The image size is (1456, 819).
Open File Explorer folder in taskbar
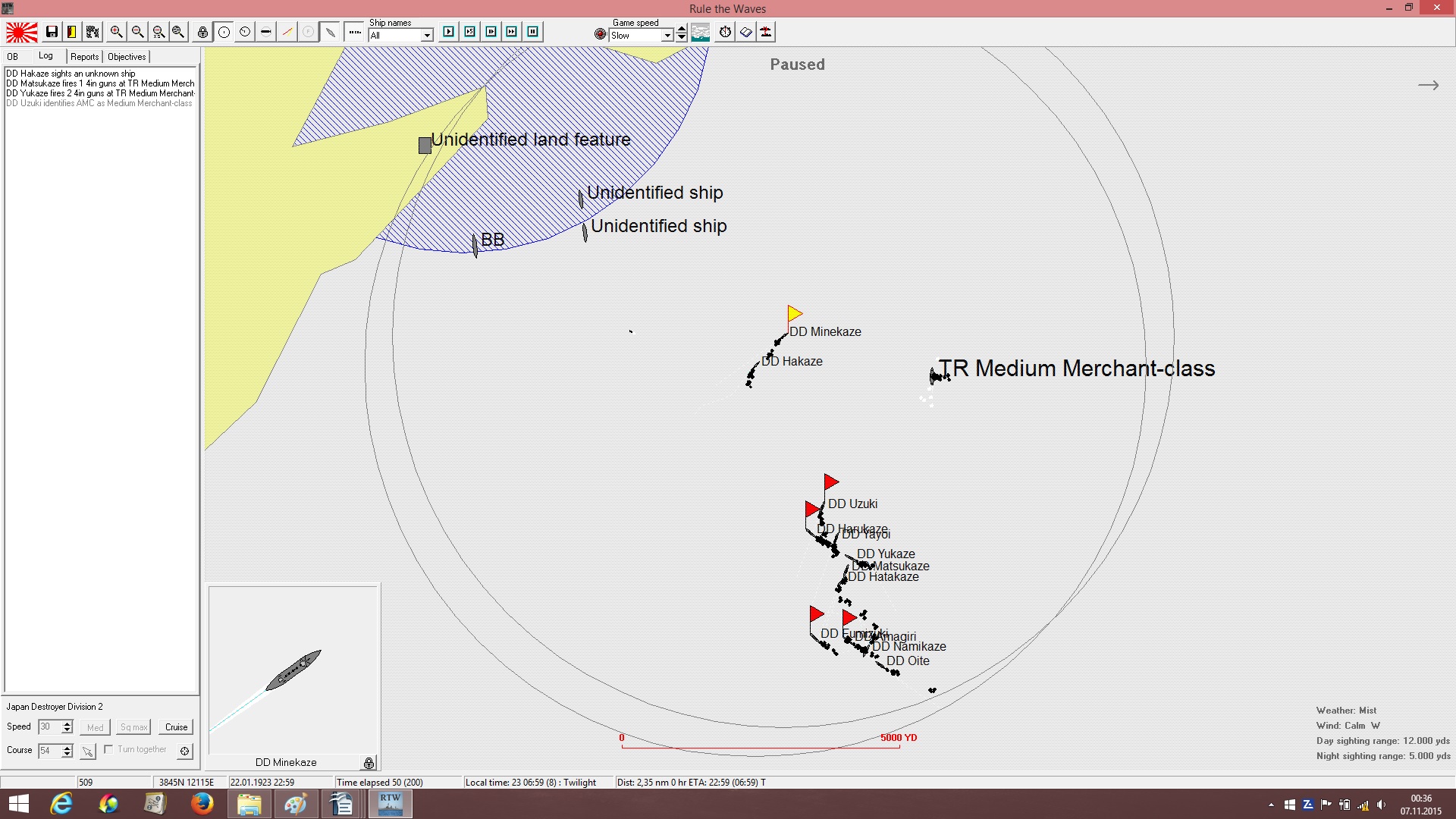[249, 804]
